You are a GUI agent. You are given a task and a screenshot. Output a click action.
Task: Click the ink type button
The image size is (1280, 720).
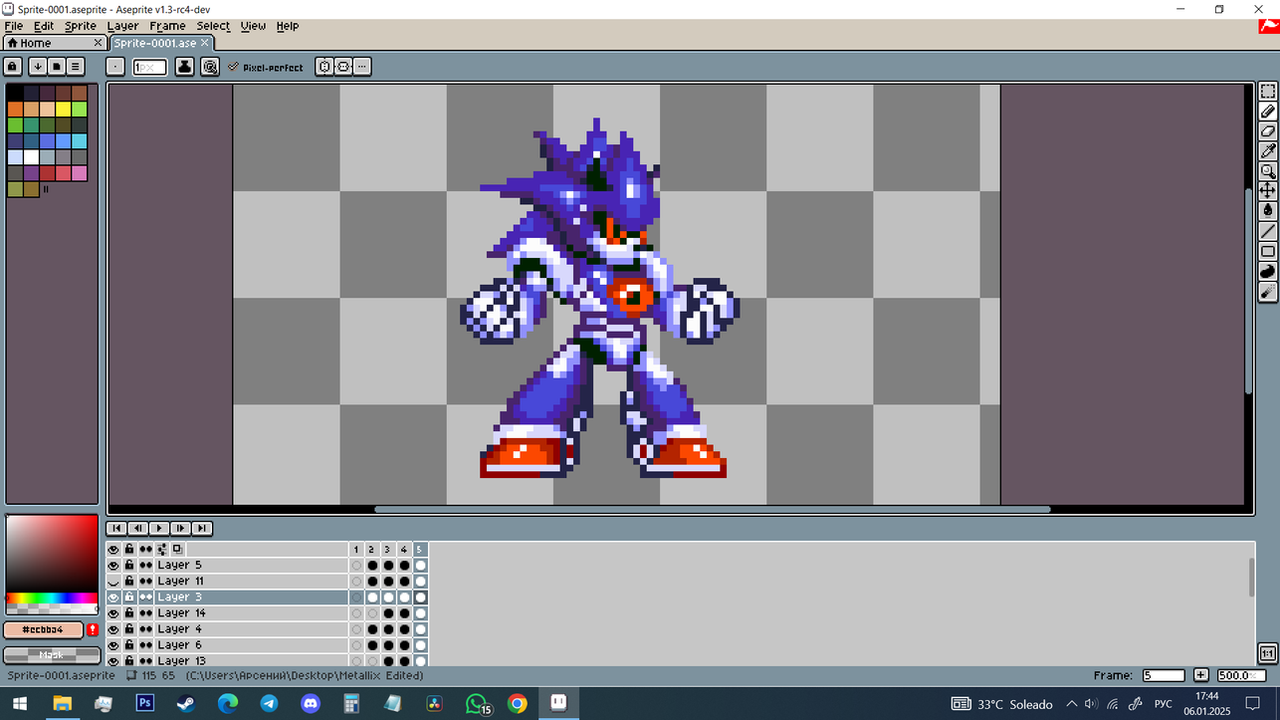pos(185,66)
